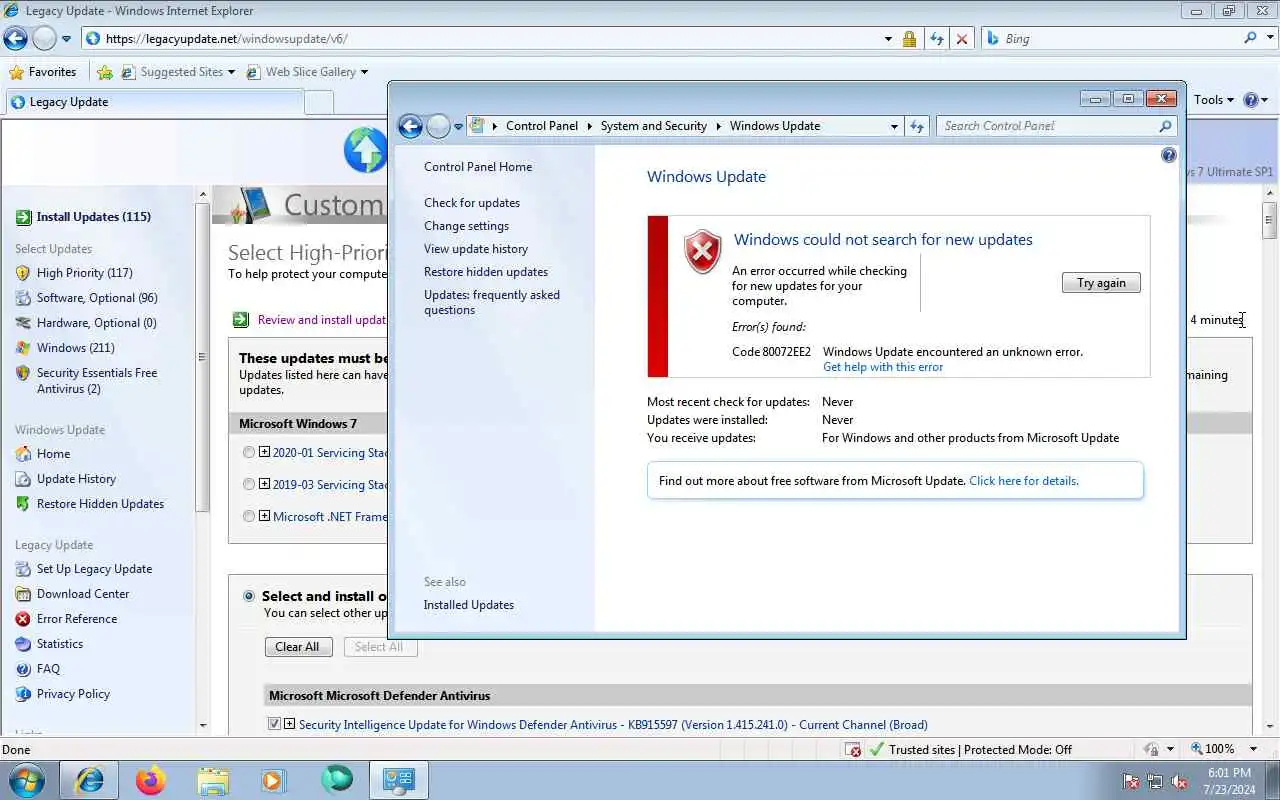The width and height of the screenshot is (1280, 800).
Task: Click the Install Updates green arrow icon
Action: tap(23, 217)
